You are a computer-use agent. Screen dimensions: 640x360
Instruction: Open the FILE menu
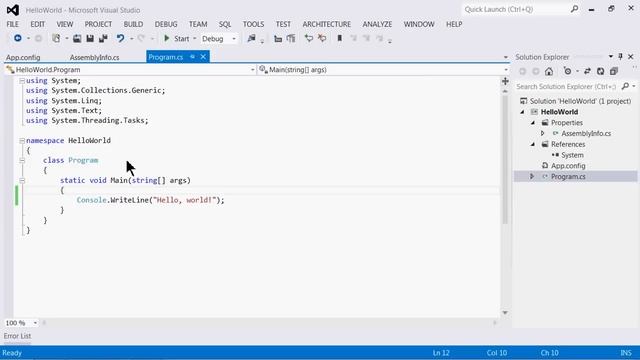13,24
